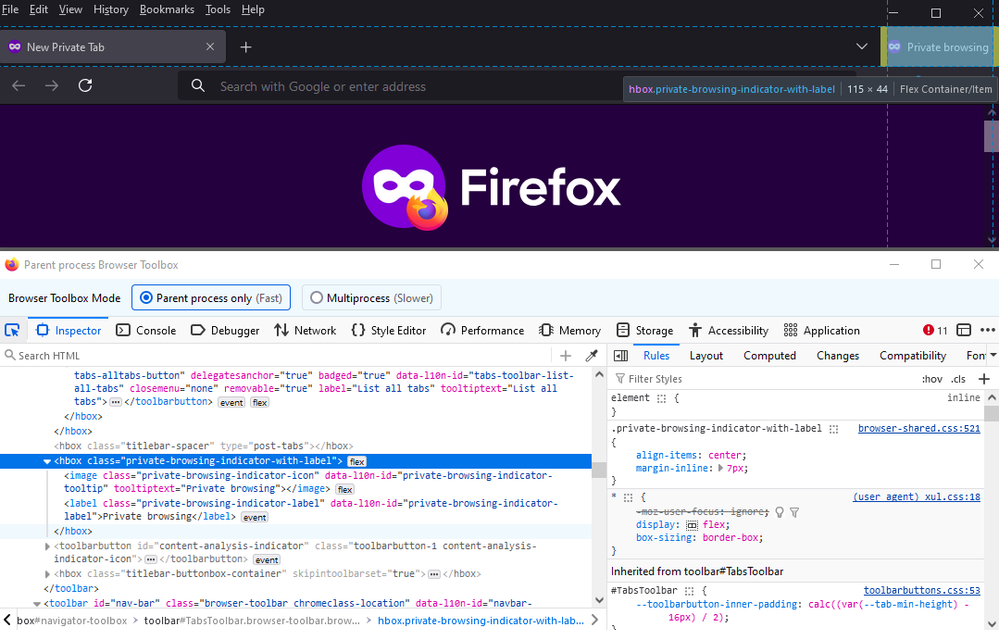Switch to Compatibility sidebar tab
This screenshot has width=999, height=630.
coord(912,355)
